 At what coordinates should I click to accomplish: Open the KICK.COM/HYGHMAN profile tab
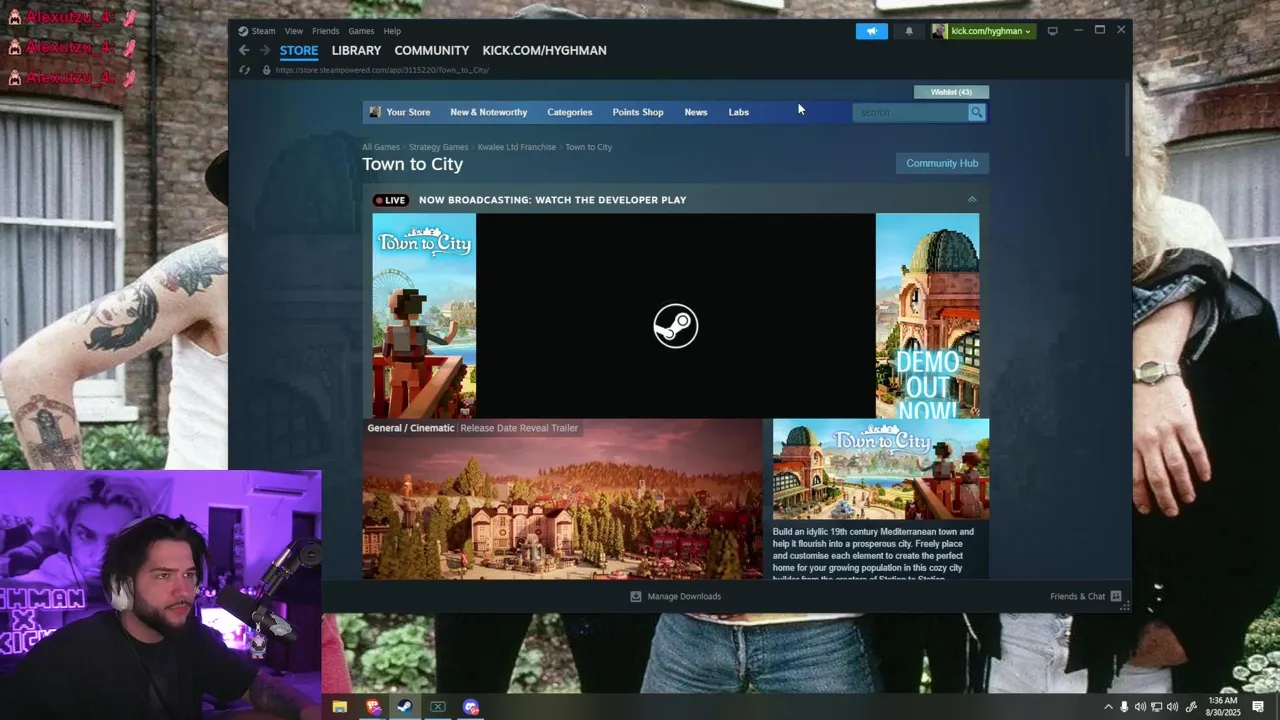[544, 50]
